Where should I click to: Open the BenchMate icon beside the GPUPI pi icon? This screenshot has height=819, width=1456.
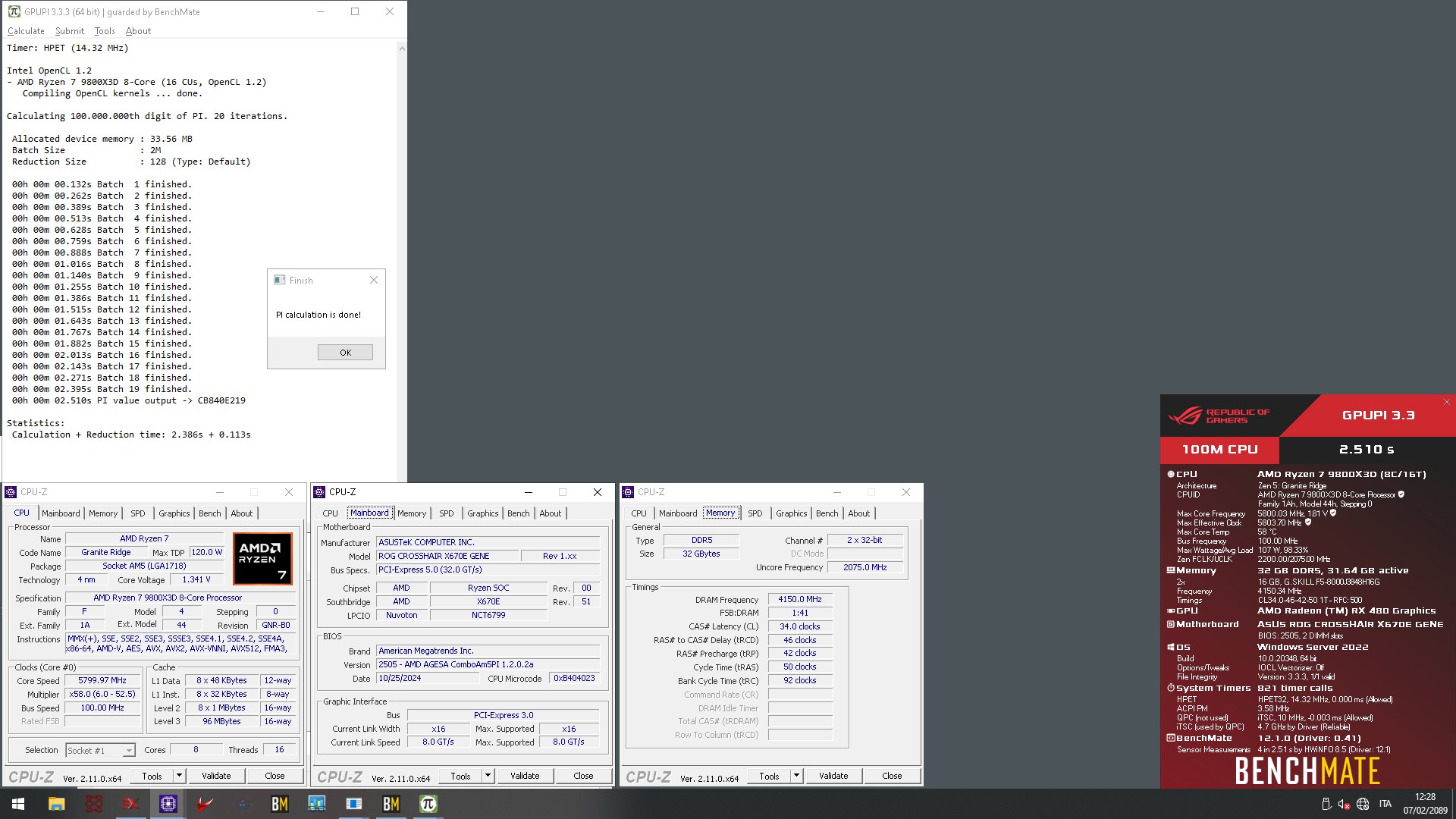tap(391, 804)
